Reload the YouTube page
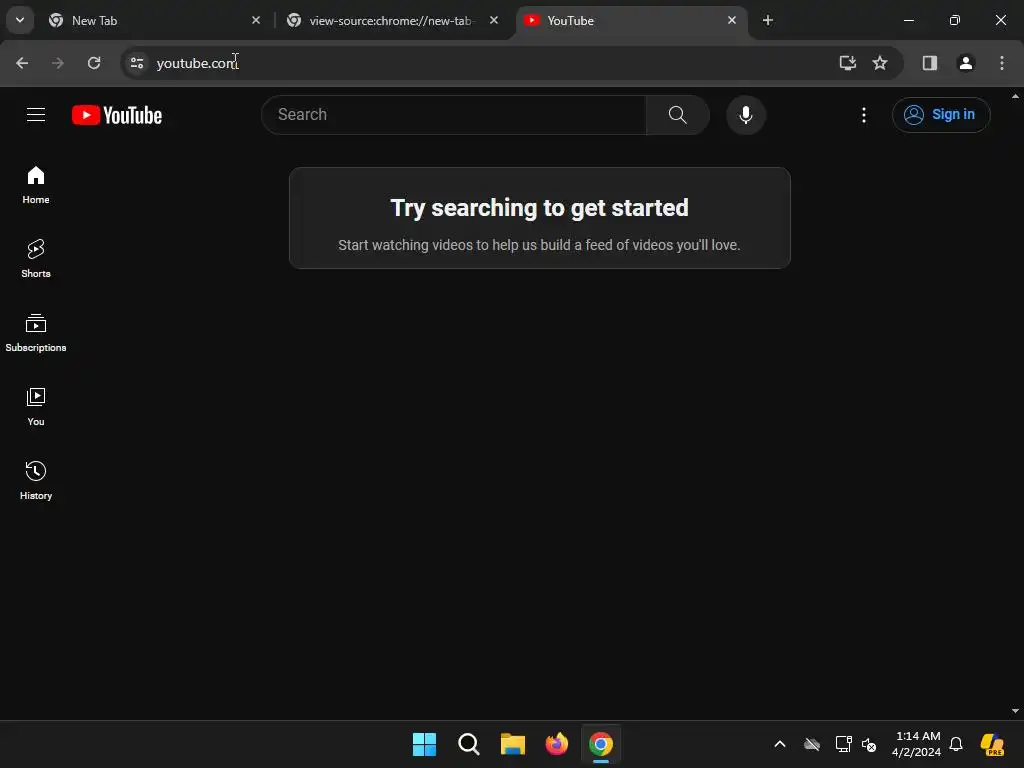Screen dimensions: 1024x768 pos(94,63)
